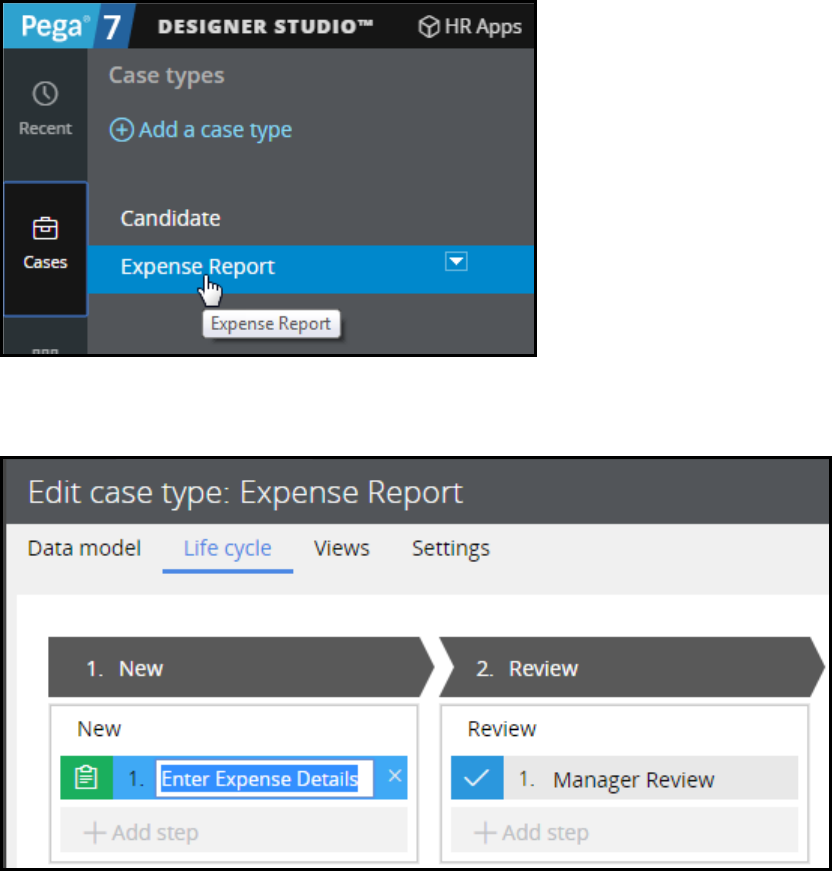Switch to the Data model tab
This screenshot has height=871, width=832.
pyautogui.click(x=84, y=548)
